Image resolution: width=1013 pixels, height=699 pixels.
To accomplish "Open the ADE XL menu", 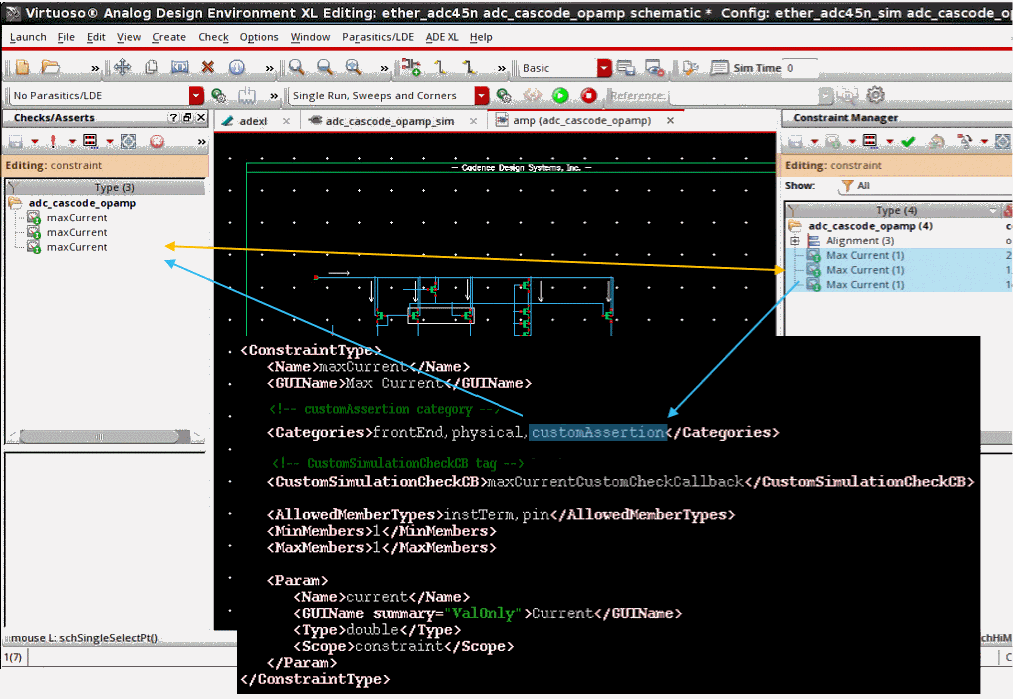I will coord(442,37).
